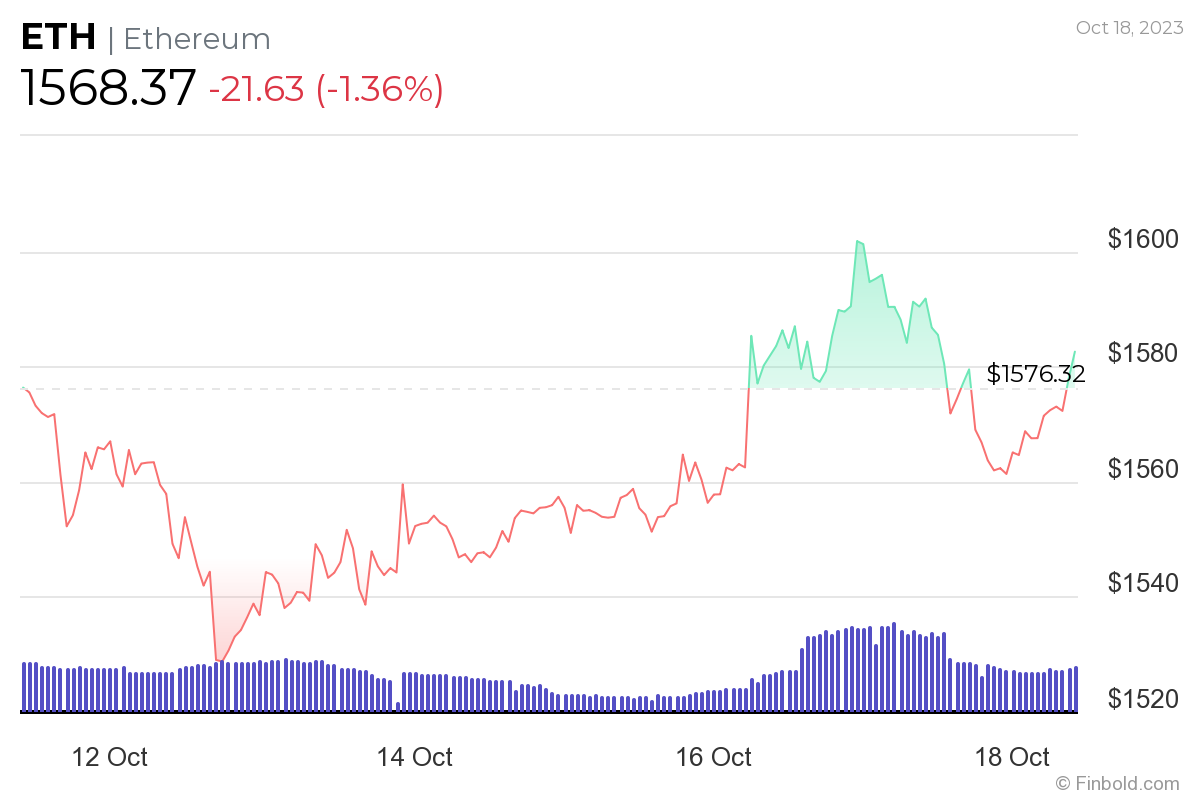Click the $1576.32 reference price label
The height and width of the screenshot is (800, 1200).
click(1035, 374)
